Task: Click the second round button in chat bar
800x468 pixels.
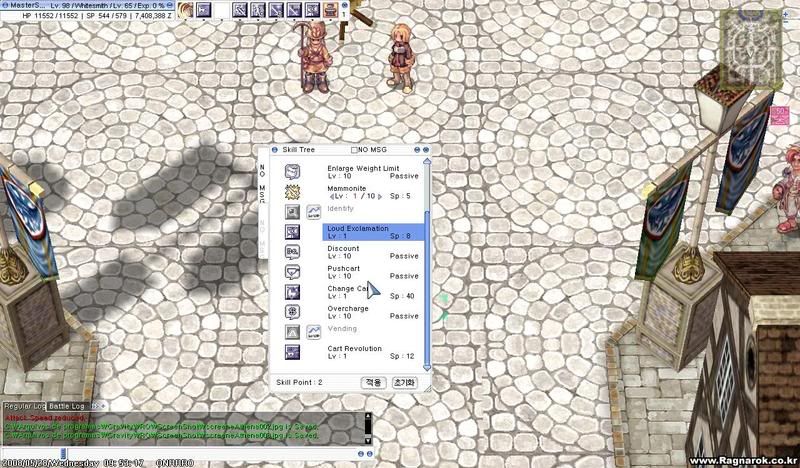Action: tap(370, 454)
